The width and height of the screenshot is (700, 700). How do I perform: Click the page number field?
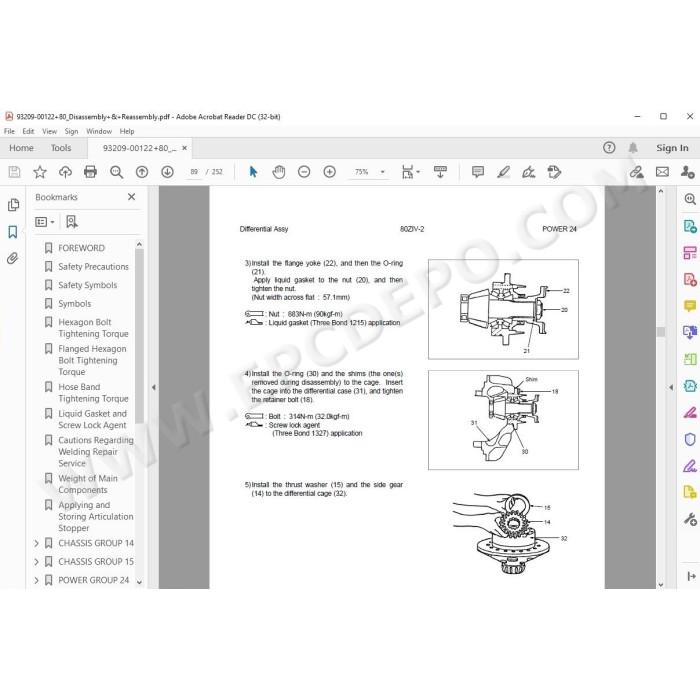[194, 172]
